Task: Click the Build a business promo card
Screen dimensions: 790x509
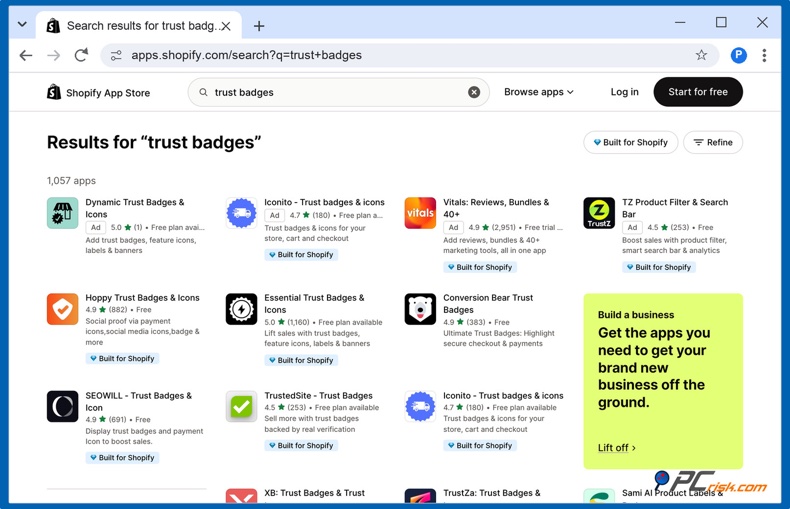Action: pos(663,381)
